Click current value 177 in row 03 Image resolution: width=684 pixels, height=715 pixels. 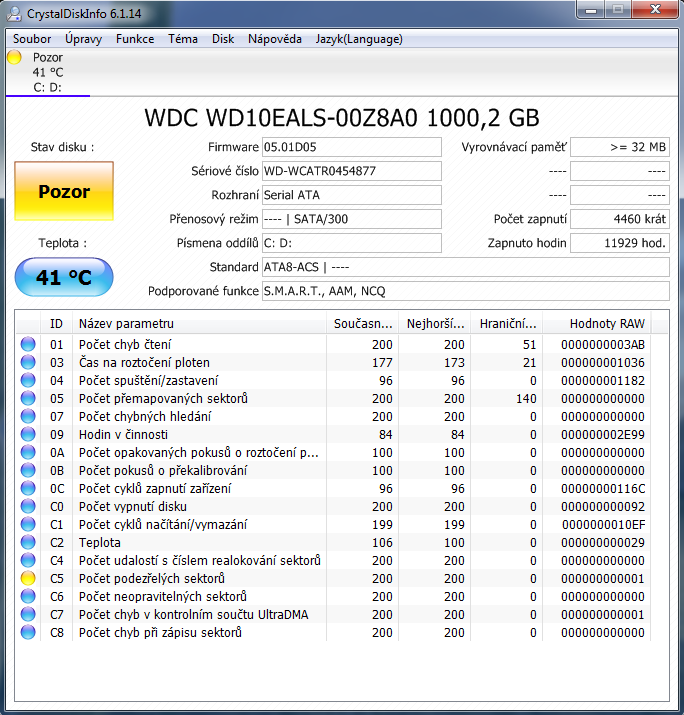point(382,363)
